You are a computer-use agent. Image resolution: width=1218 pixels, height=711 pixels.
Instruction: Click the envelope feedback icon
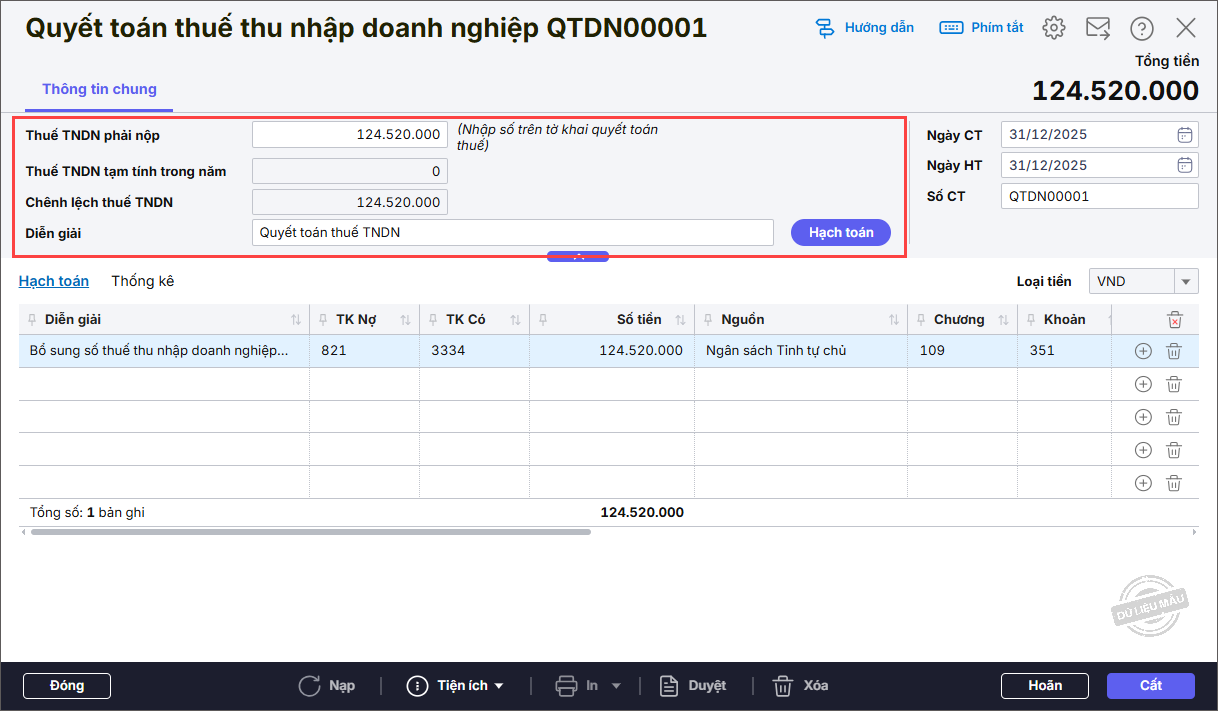click(1098, 28)
